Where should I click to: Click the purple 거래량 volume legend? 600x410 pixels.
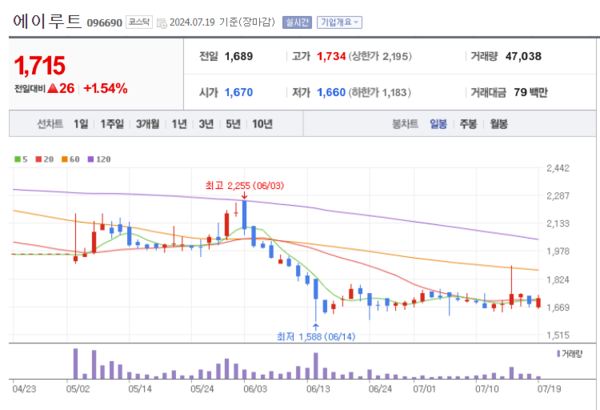click(x=569, y=354)
